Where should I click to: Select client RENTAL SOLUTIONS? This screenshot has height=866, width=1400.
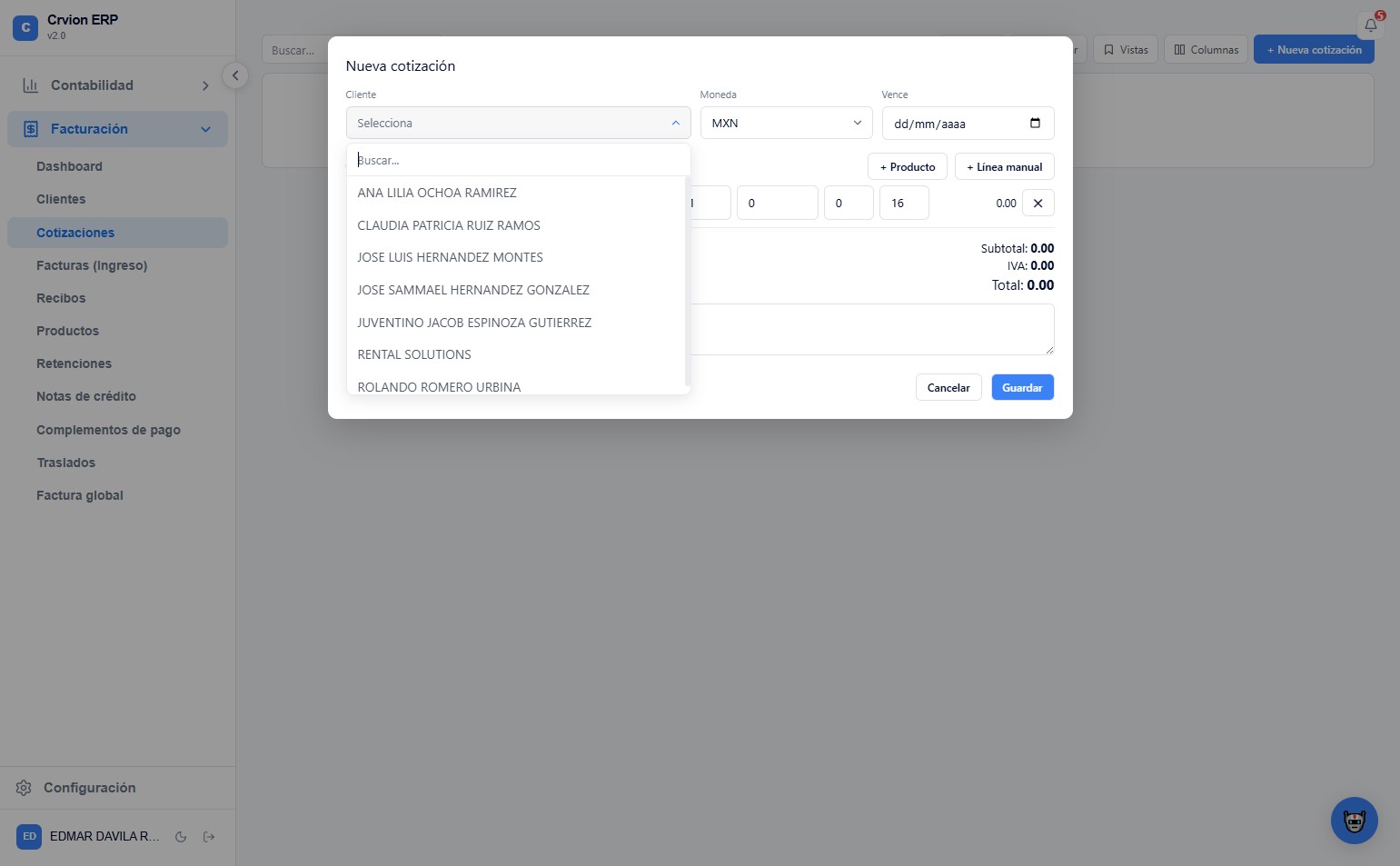(x=516, y=354)
